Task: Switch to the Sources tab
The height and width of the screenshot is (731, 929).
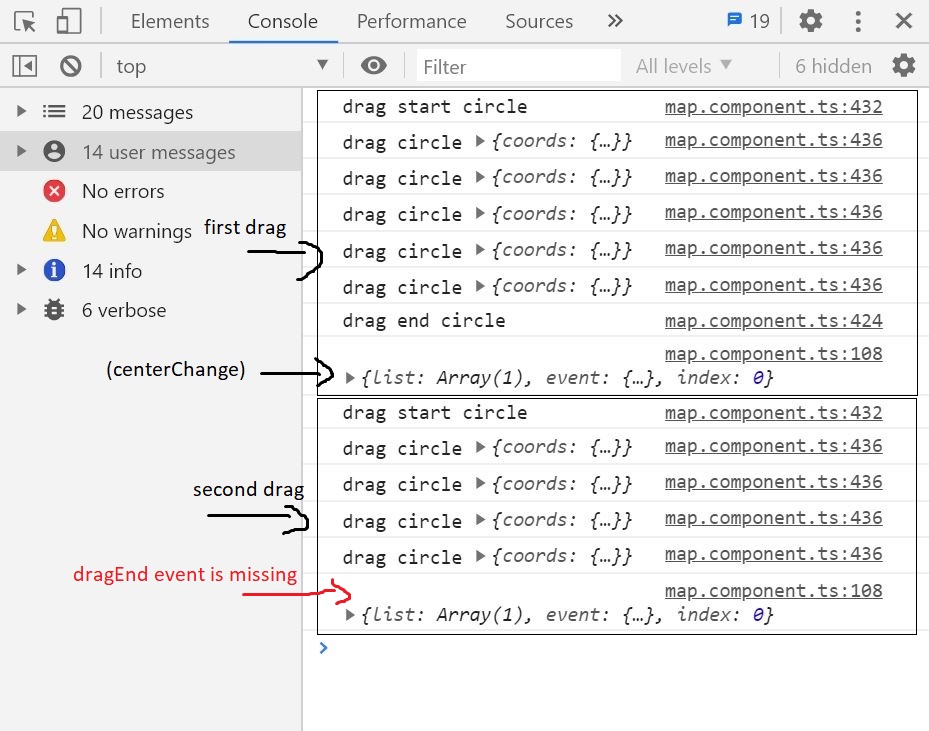Action: point(538,20)
